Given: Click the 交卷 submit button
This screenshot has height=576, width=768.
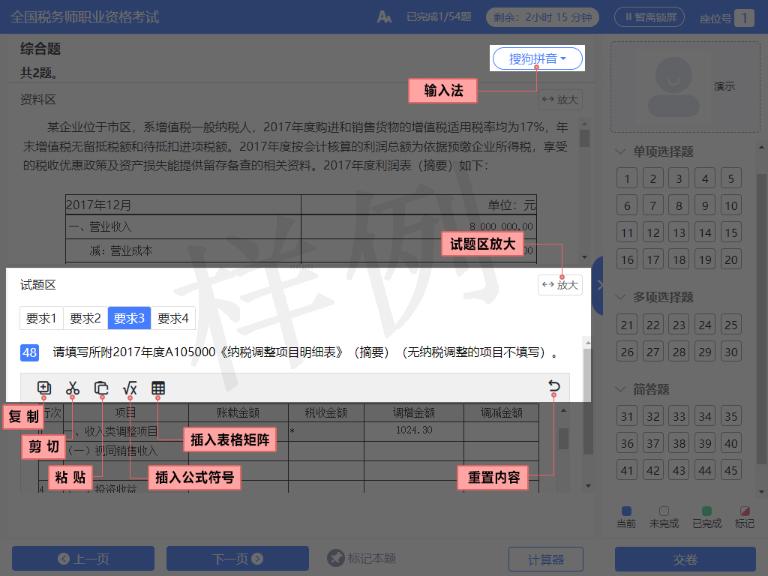Looking at the screenshot, I should [685, 559].
